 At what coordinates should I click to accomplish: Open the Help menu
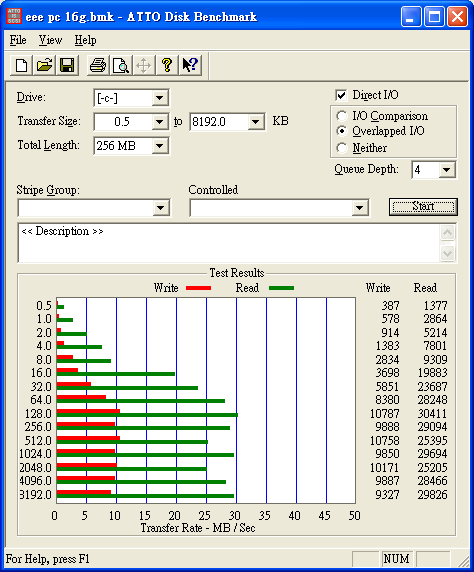[85, 40]
